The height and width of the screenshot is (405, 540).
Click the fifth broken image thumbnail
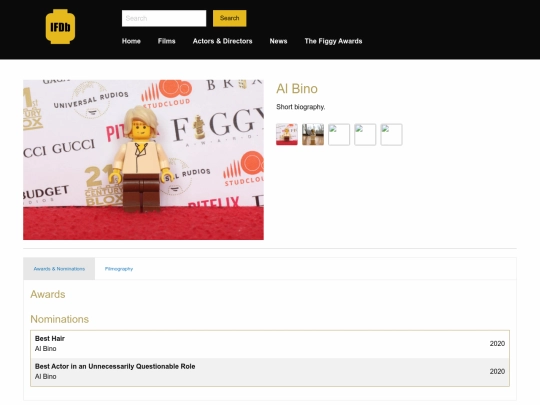tap(391, 134)
